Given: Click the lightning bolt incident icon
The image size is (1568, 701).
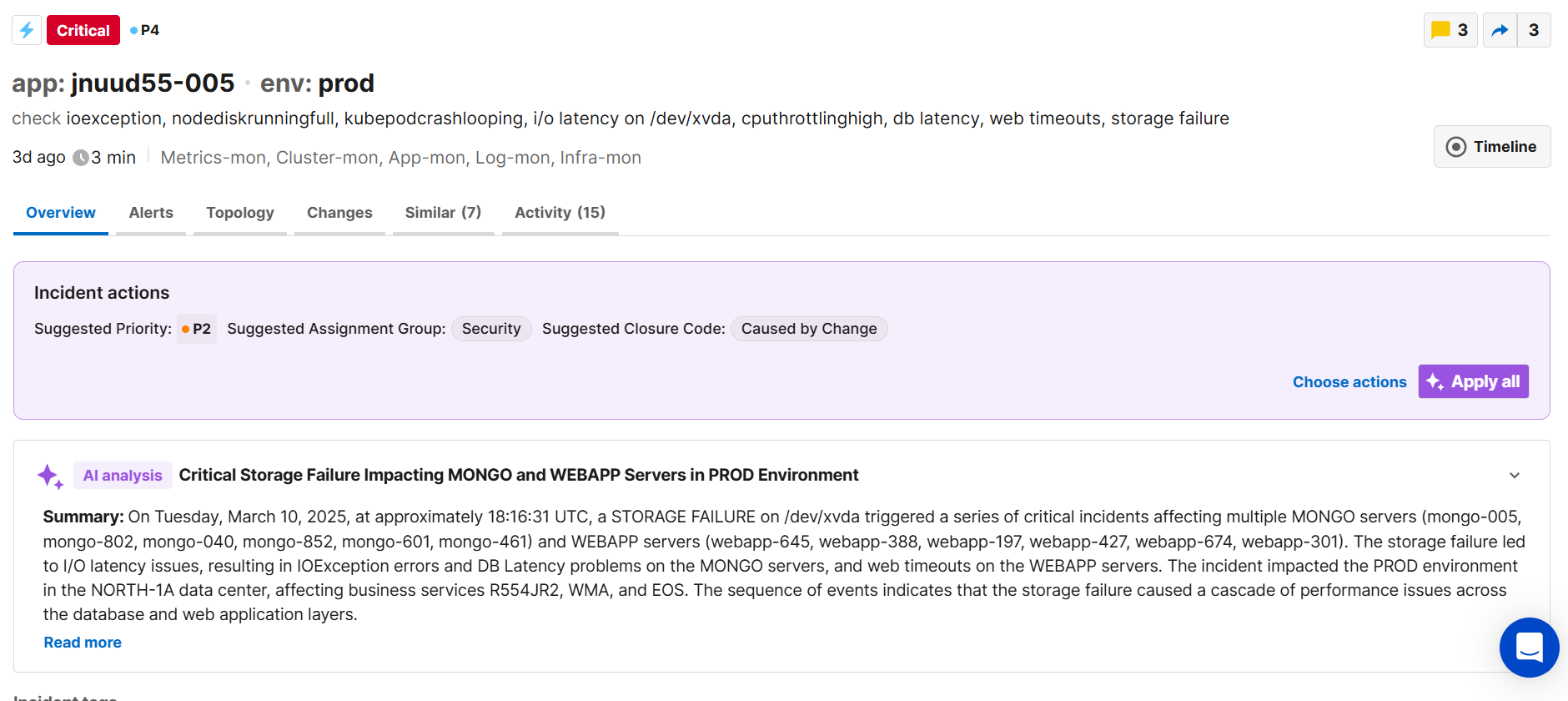Looking at the screenshot, I should (x=27, y=31).
